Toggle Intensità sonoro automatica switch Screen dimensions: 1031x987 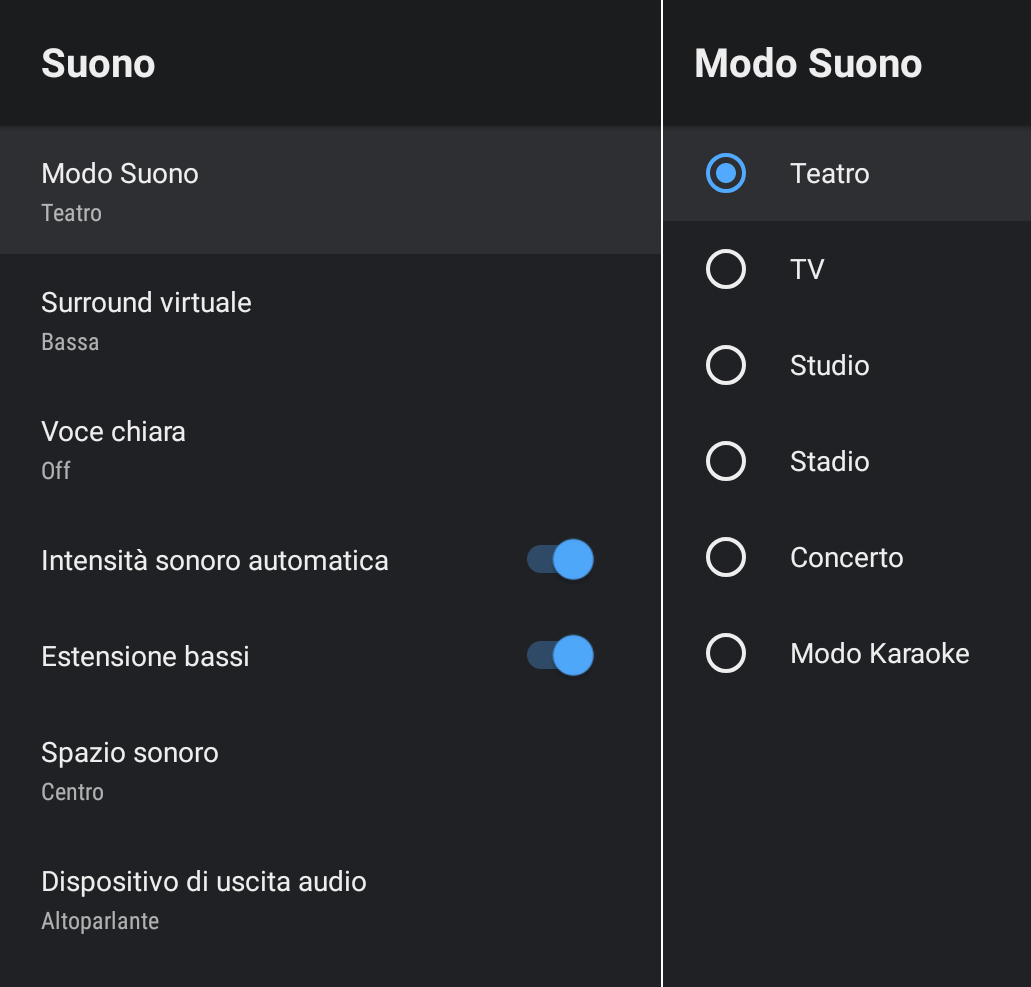click(561, 560)
